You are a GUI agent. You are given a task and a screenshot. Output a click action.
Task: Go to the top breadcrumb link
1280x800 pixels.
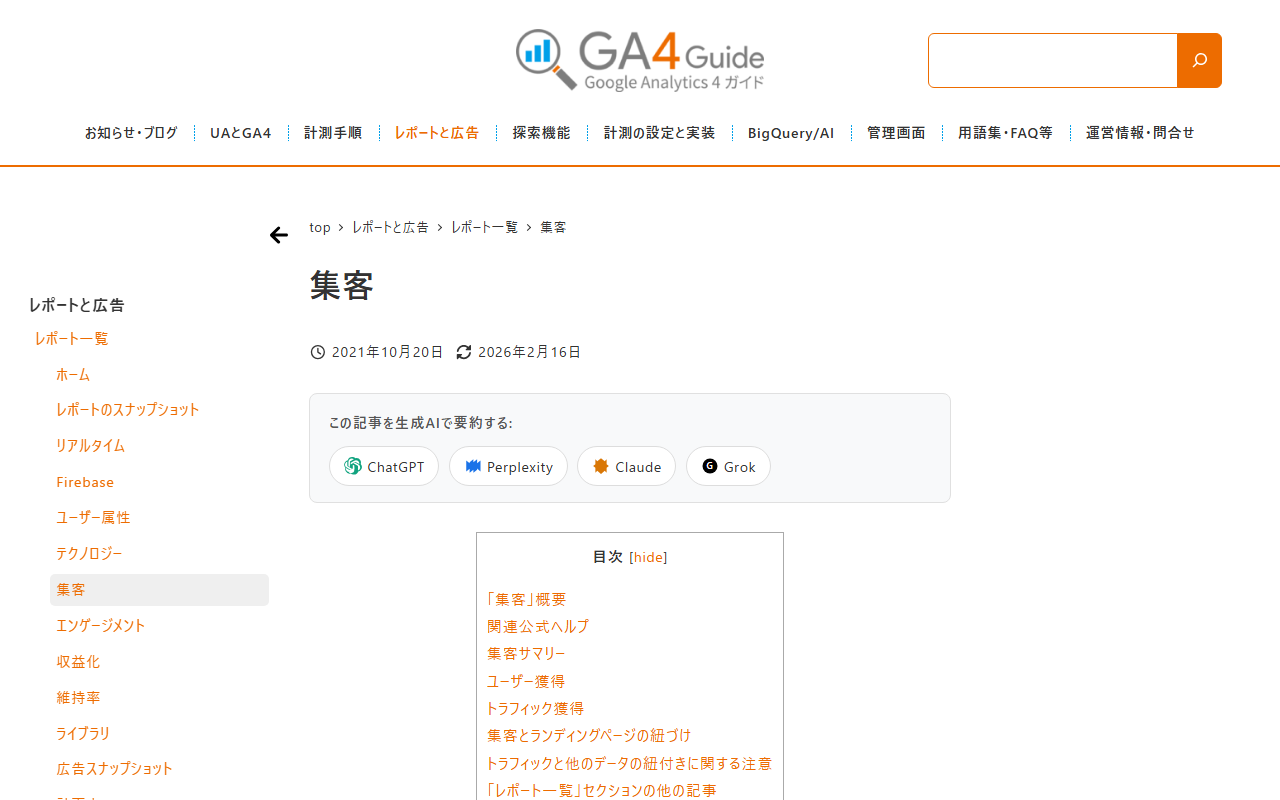click(320, 228)
